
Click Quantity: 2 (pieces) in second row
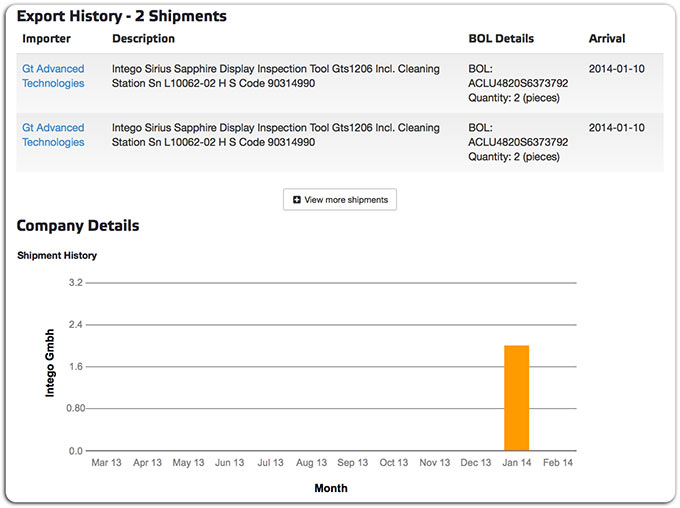[x=514, y=157]
